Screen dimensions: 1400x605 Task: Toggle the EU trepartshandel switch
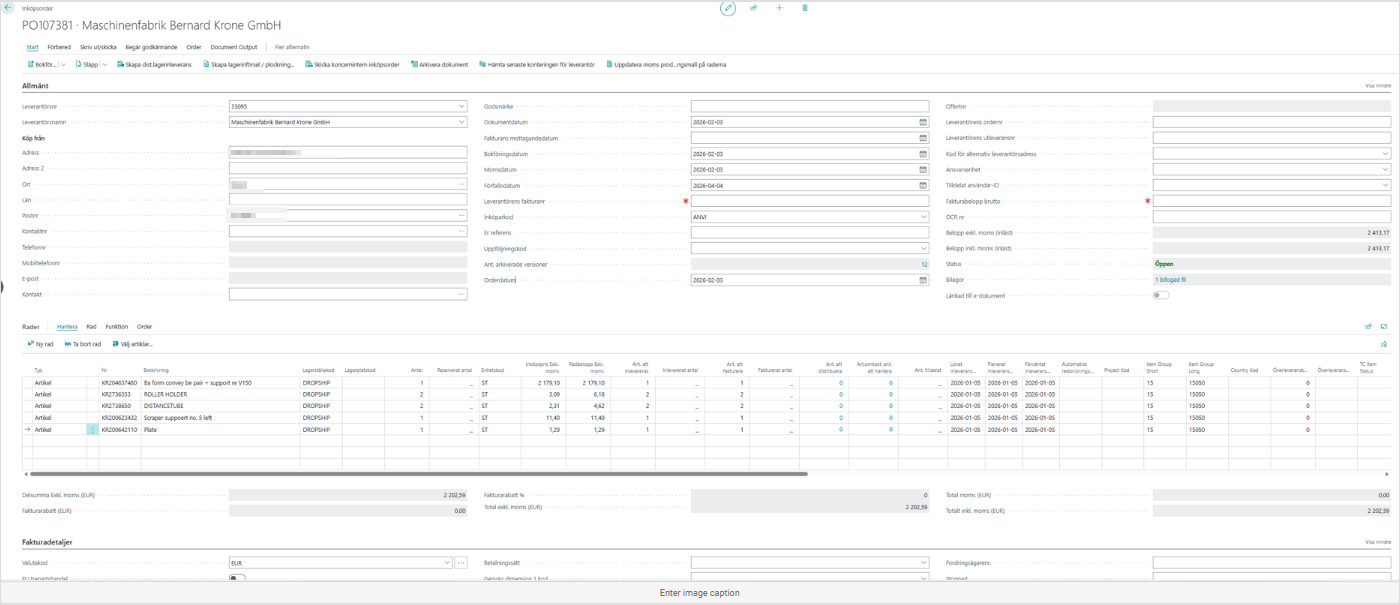tap(237, 579)
